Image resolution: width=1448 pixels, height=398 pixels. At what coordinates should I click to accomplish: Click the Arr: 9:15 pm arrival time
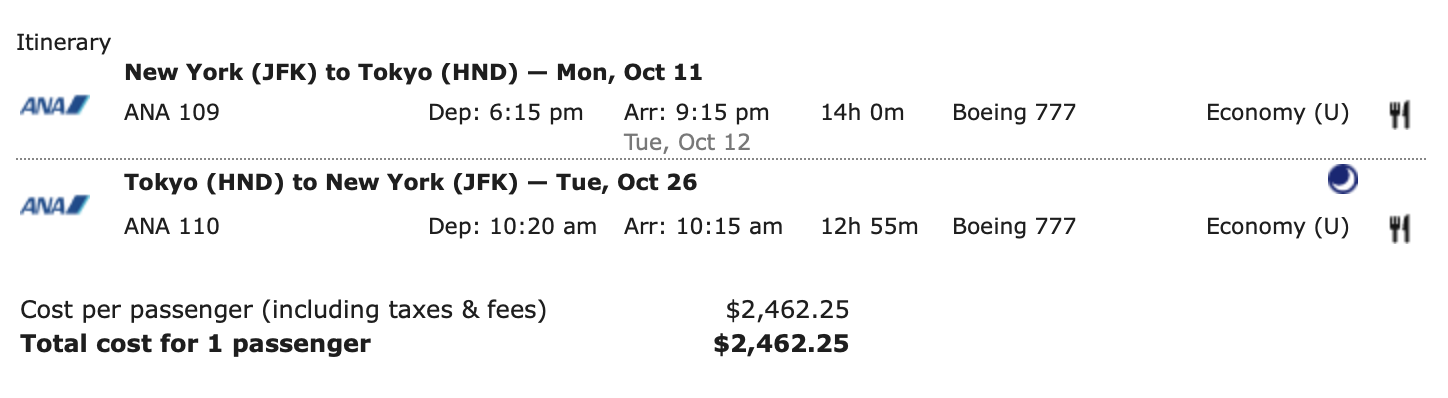tap(697, 113)
